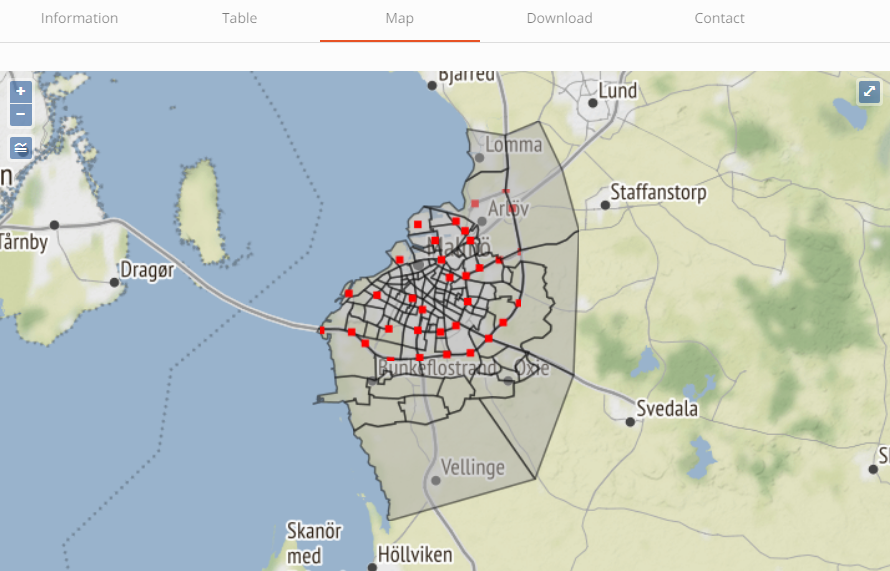The height and width of the screenshot is (571, 890).
Task: Zoom in the map with plus button
Action: 21,91
